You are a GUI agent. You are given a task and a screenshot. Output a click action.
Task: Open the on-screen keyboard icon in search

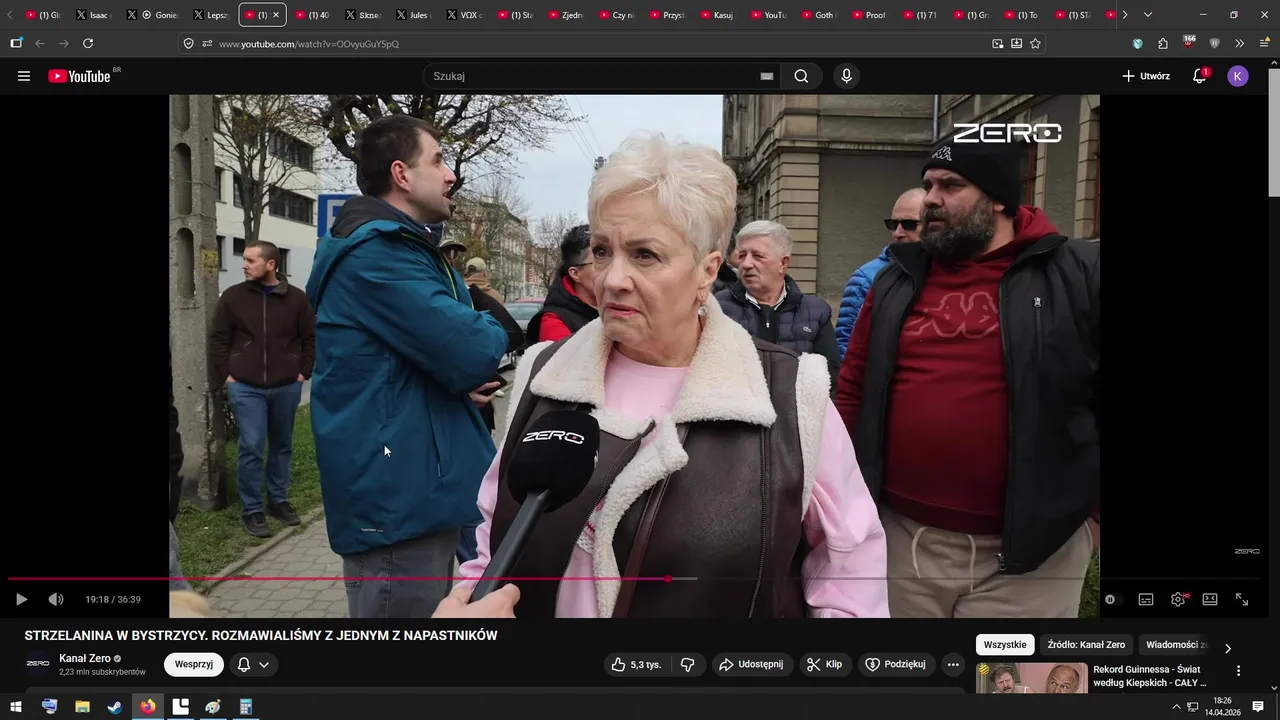coord(767,76)
